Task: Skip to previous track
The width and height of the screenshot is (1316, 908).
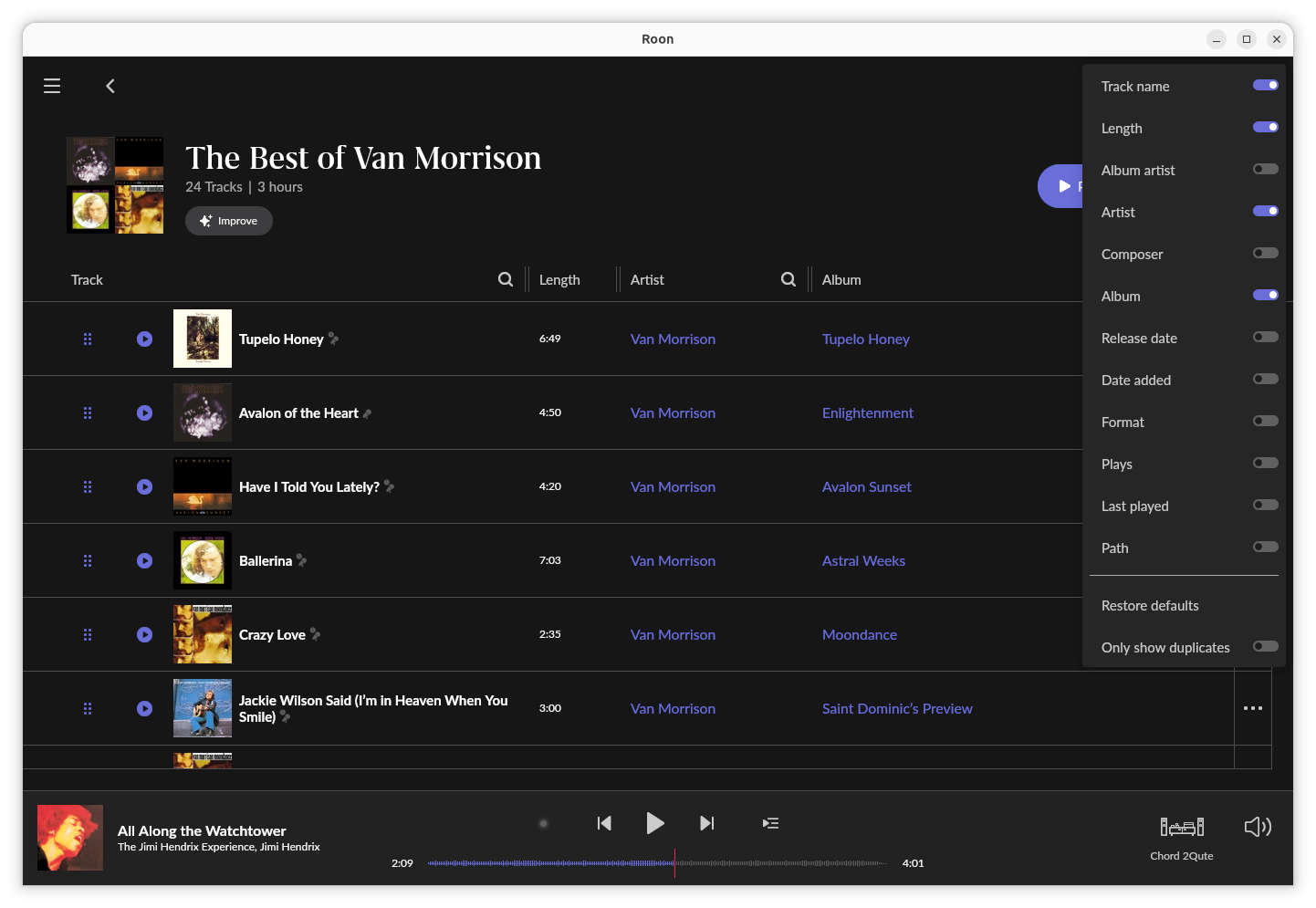Action: point(604,823)
